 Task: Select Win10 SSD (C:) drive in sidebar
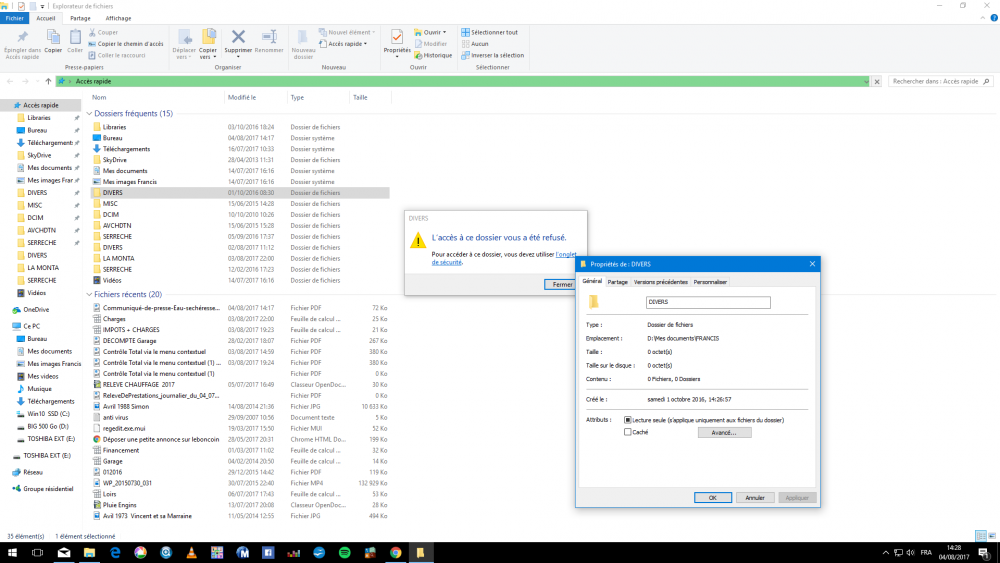[x=48, y=414]
